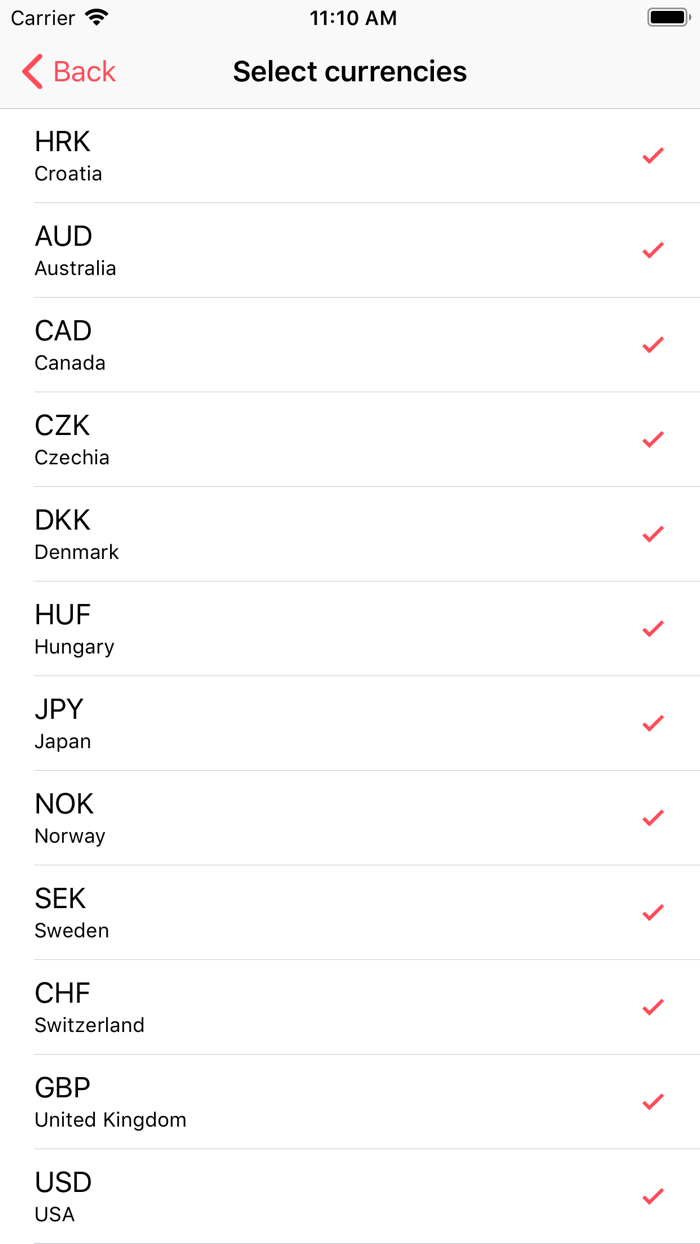The width and height of the screenshot is (700, 1244).
Task: Click the checkmark next to CHF
Action: click(x=653, y=1007)
